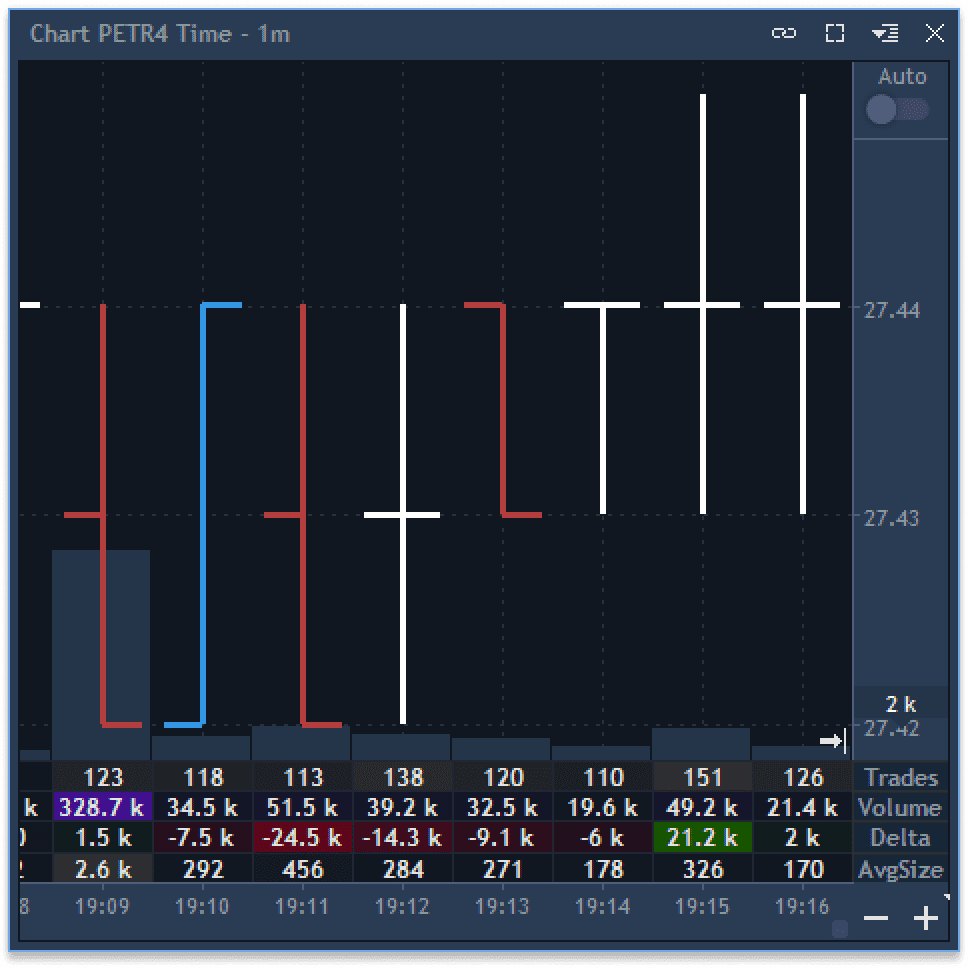The height and width of the screenshot is (968, 968).
Task: Click the link chart icon in title bar
Action: tap(785, 33)
